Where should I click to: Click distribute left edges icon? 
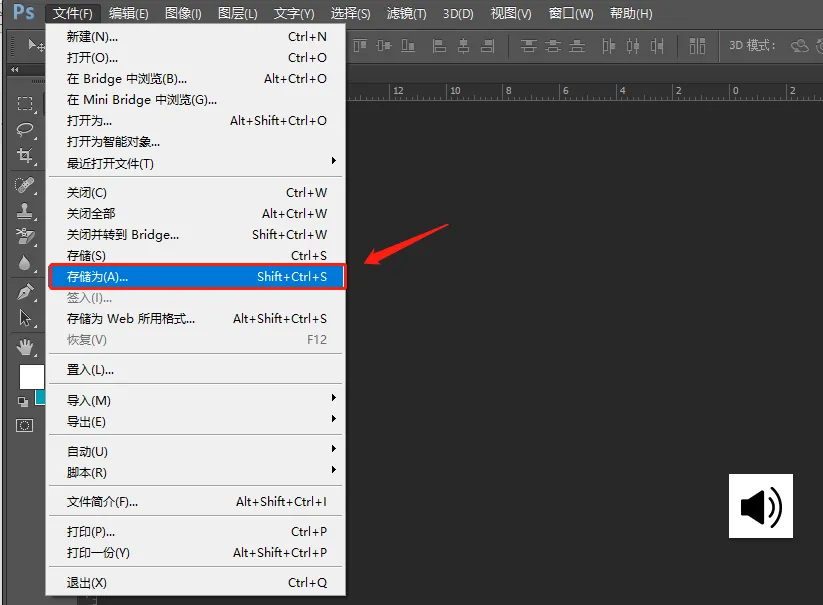608,46
